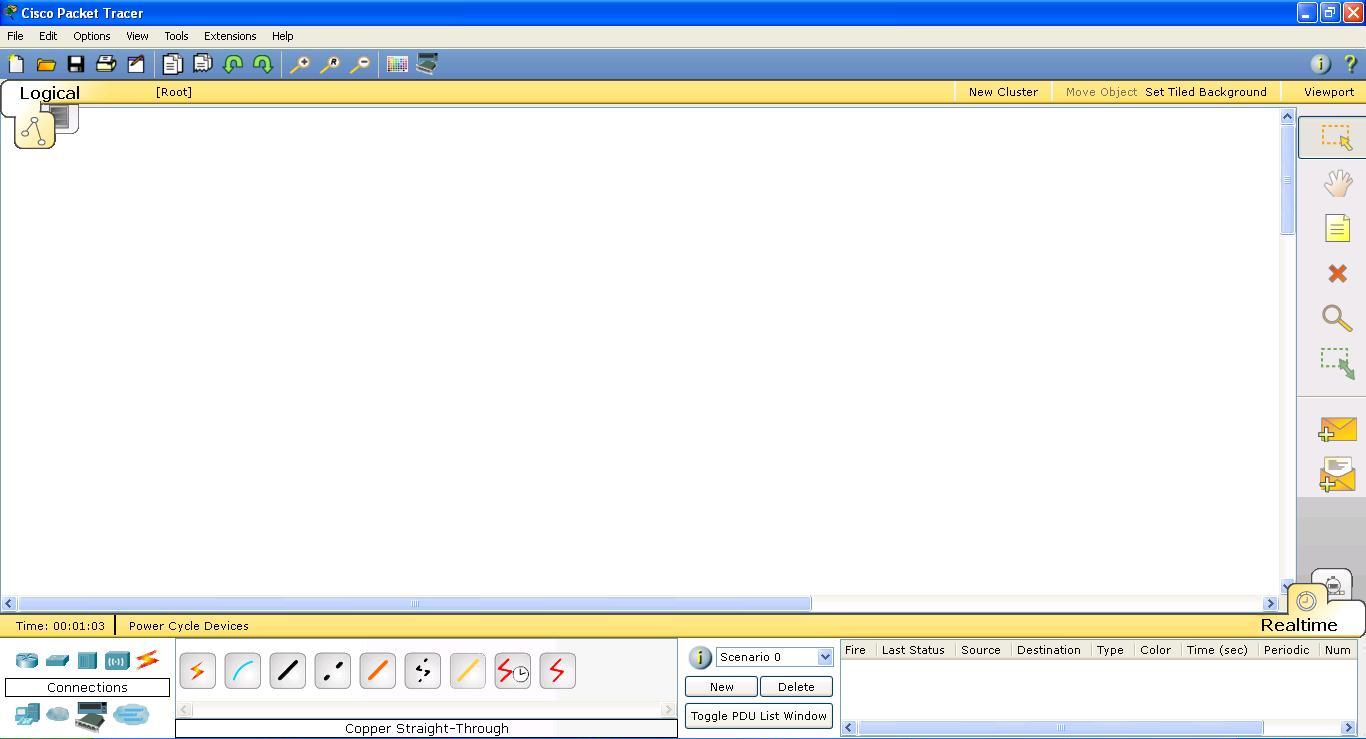Viewport: 1366px width, 739px height.
Task: Select the Routers device category
Action: click(27, 660)
